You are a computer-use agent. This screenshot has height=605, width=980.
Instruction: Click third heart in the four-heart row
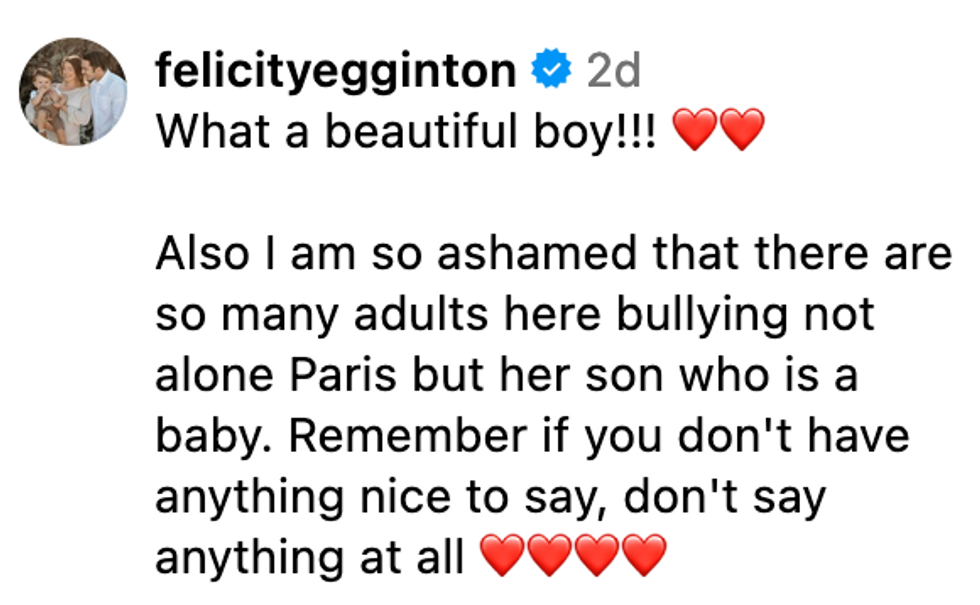click(x=597, y=555)
